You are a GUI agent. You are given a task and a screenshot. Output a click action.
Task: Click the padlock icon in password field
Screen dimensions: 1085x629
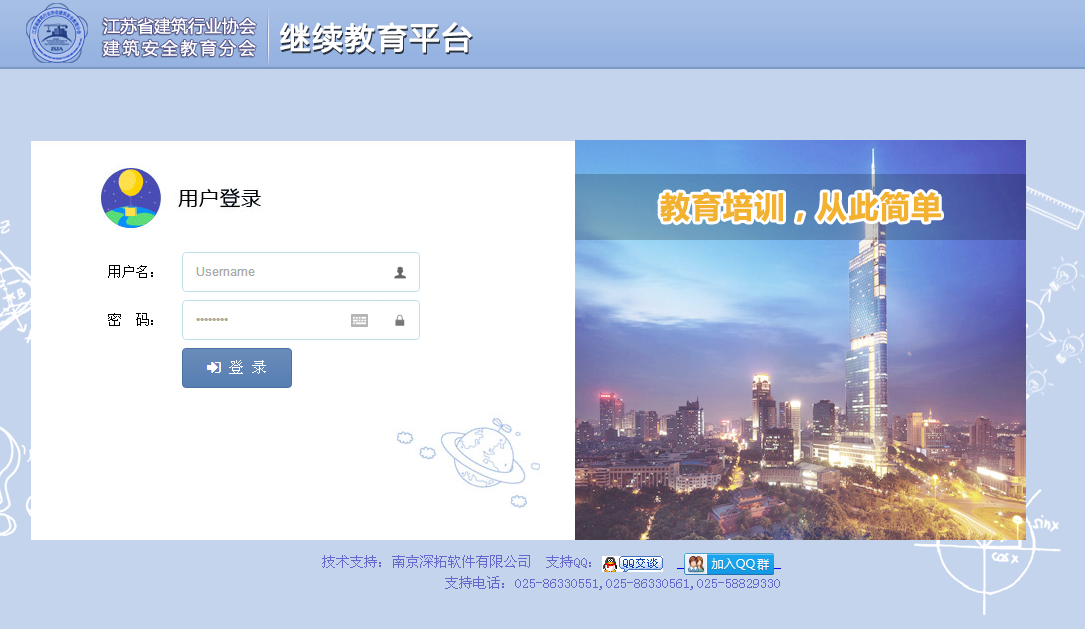click(x=400, y=320)
